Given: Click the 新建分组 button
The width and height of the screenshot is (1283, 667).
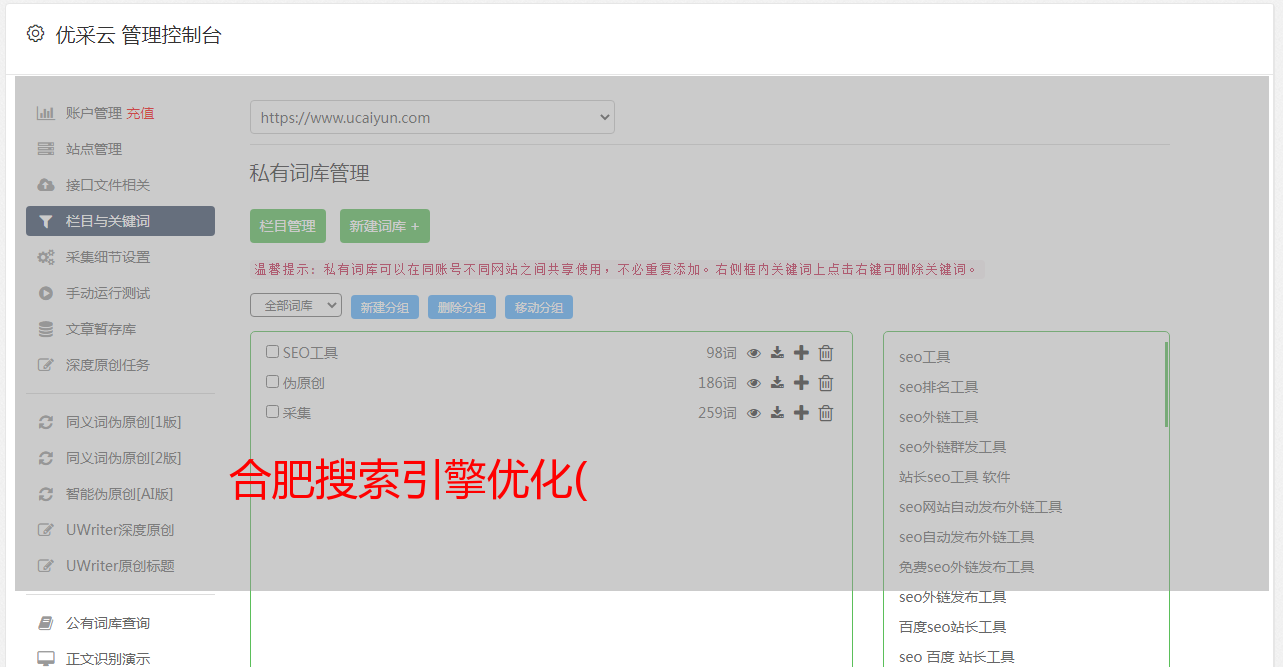Looking at the screenshot, I should [x=385, y=307].
